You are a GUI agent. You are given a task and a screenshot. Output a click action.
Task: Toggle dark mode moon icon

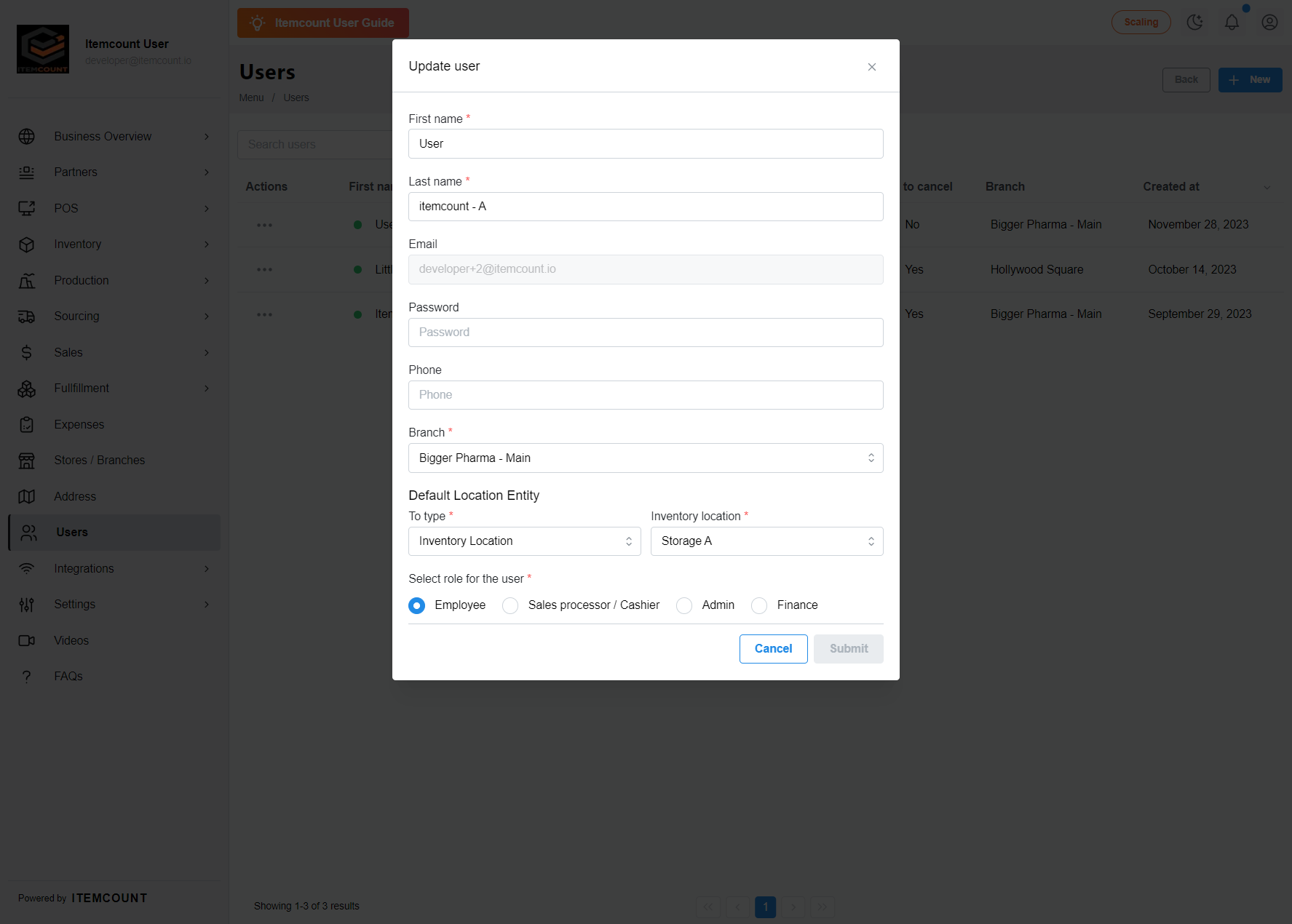pos(1195,23)
